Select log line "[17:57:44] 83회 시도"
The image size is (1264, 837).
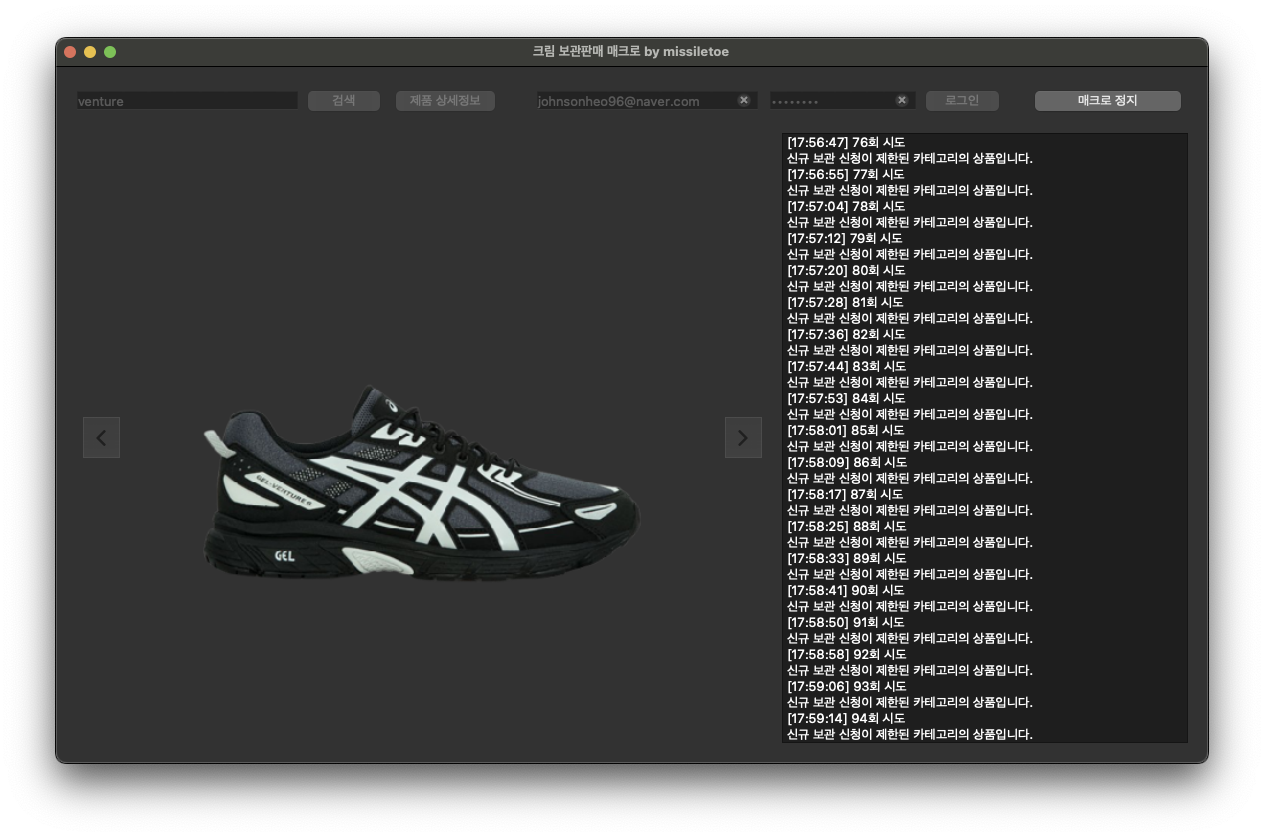pyautogui.click(x=846, y=366)
